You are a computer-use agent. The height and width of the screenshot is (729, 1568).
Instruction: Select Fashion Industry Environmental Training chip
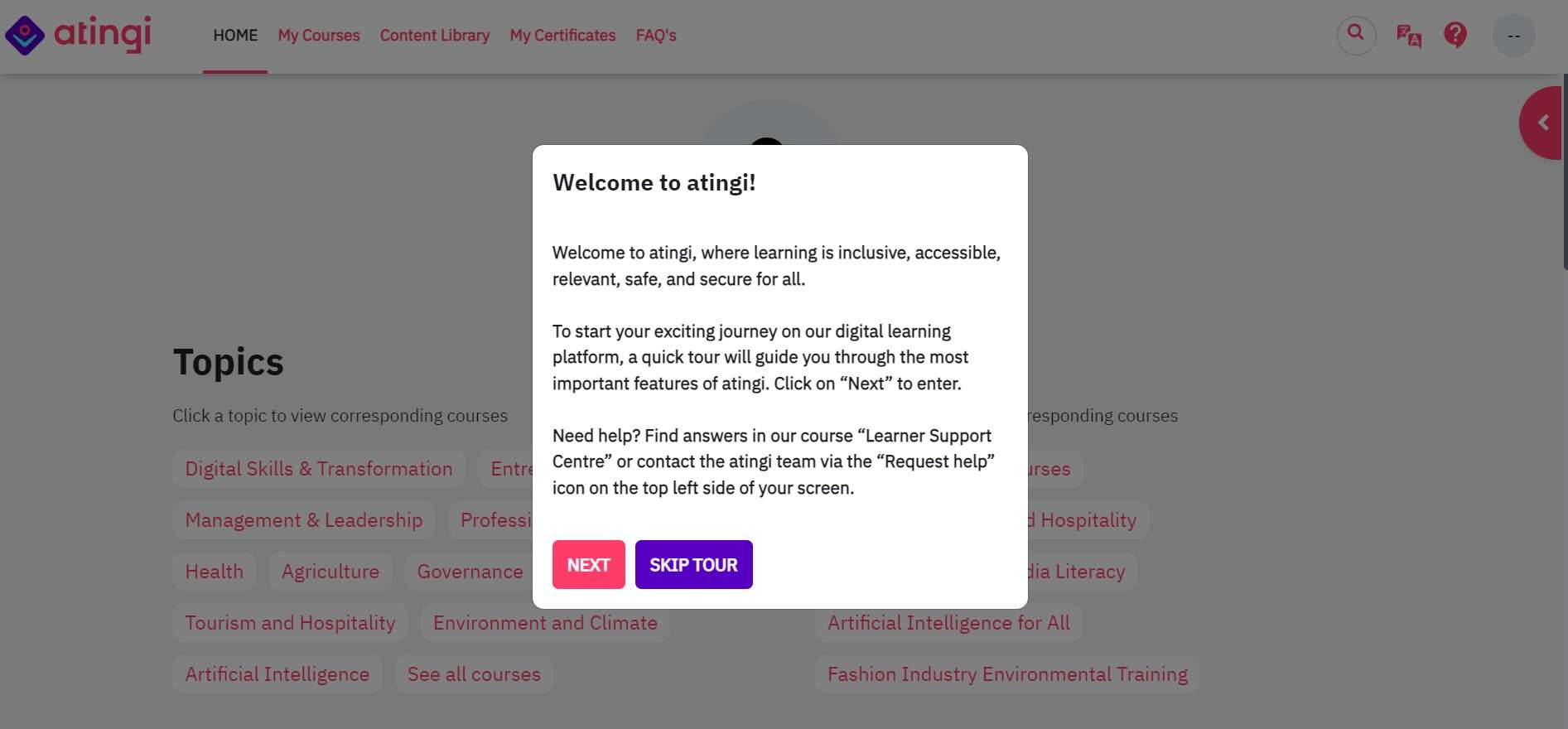tap(1007, 674)
